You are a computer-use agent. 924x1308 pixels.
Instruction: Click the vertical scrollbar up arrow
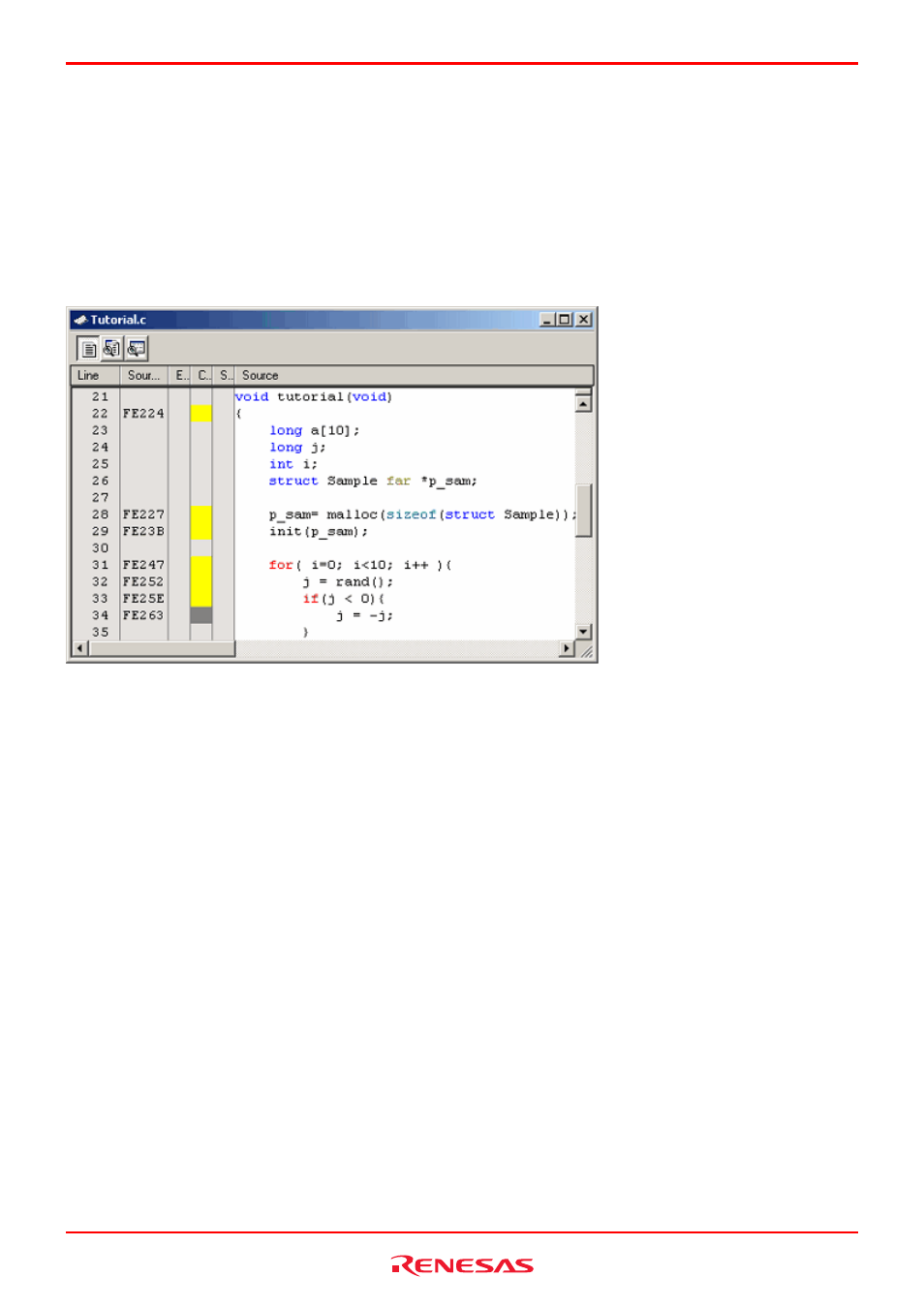583,403
